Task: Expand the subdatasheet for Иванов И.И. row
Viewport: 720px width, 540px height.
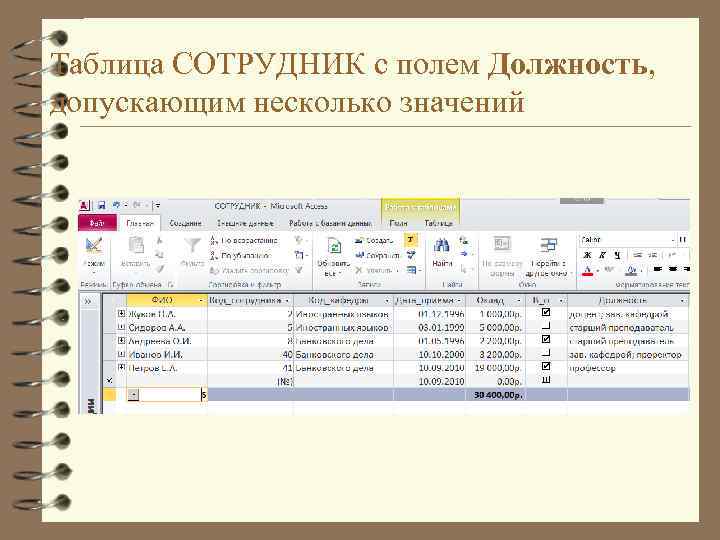Action: click(x=121, y=354)
